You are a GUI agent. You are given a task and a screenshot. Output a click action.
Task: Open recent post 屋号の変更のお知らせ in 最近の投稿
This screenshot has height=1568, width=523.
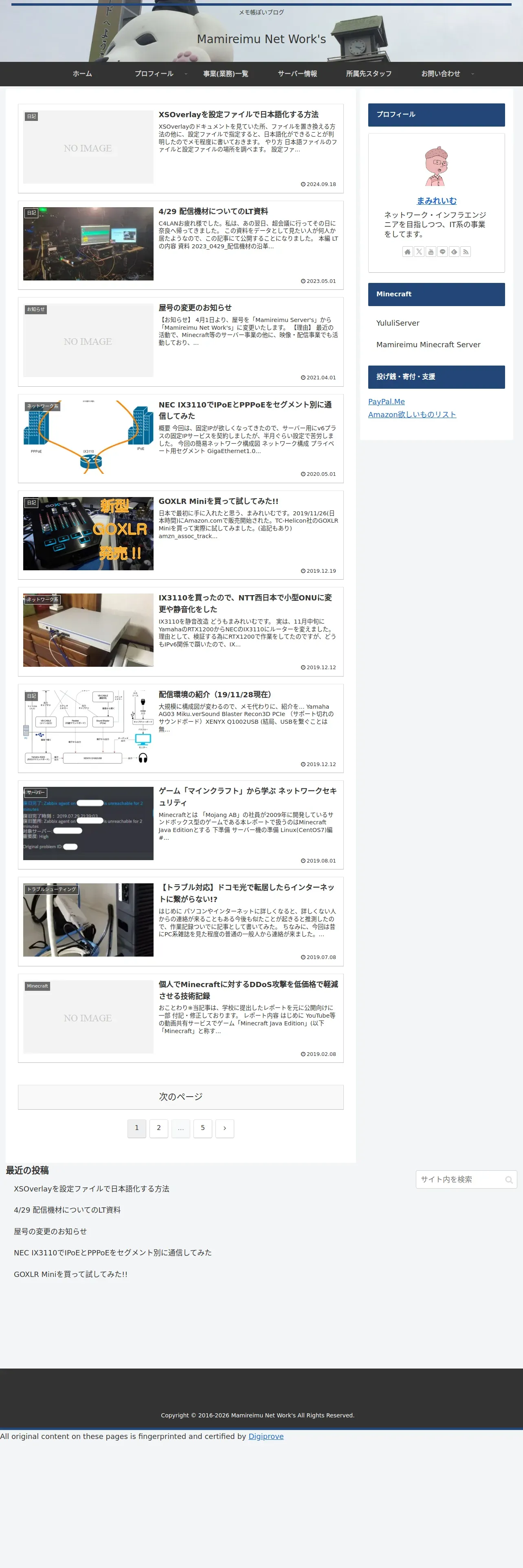coord(50,1231)
